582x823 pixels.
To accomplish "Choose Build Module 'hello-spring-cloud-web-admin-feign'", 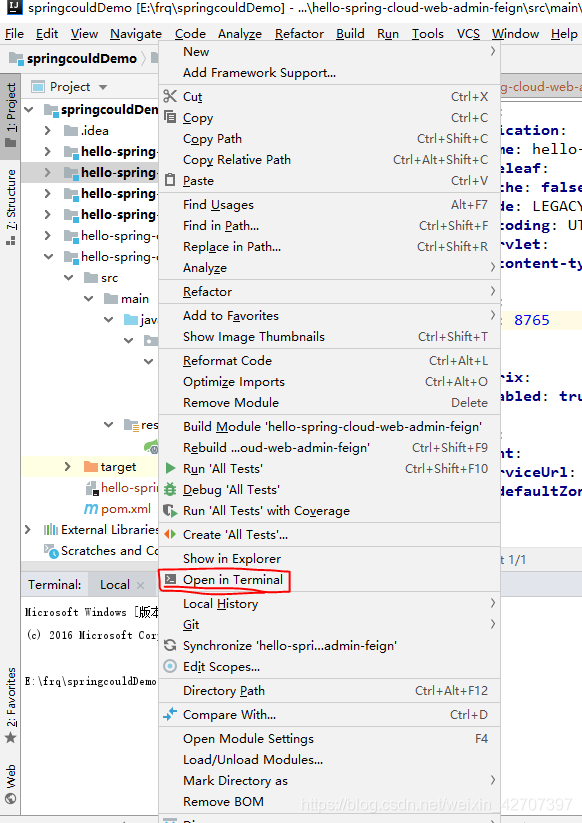I will tap(329, 427).
